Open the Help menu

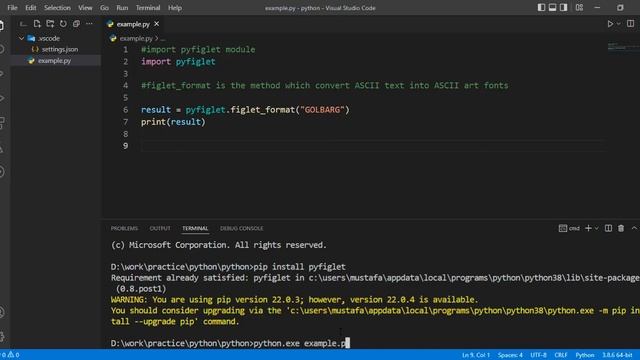pyautogui.click(x=175, y=8)
